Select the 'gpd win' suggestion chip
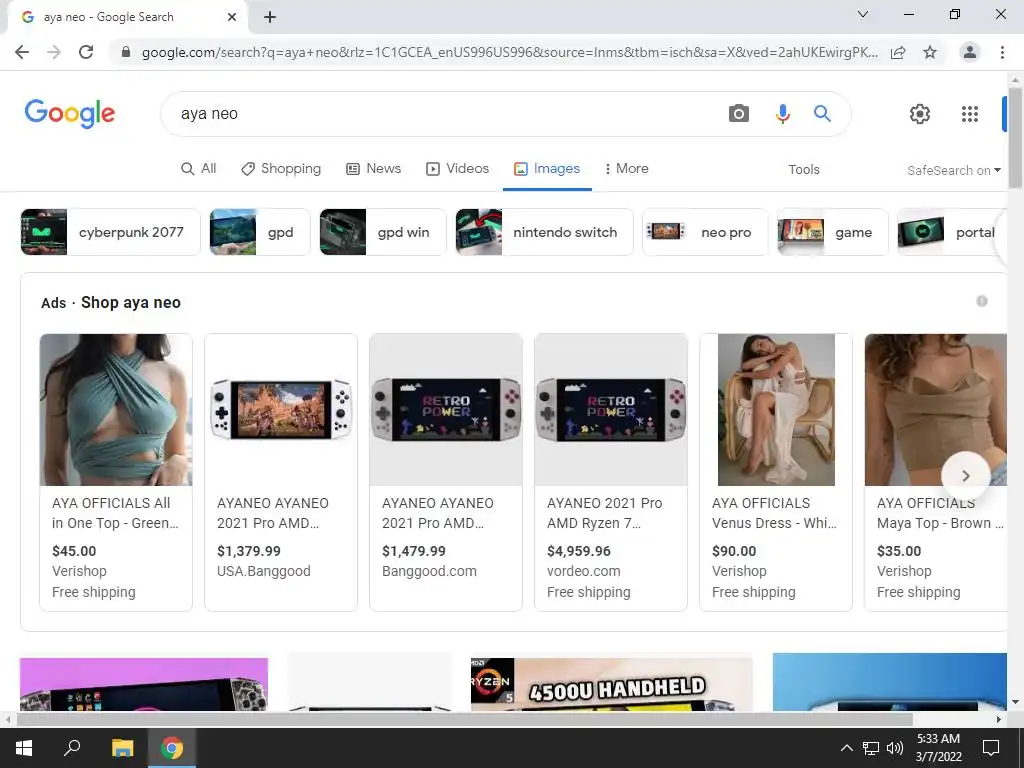 (383, 232)
